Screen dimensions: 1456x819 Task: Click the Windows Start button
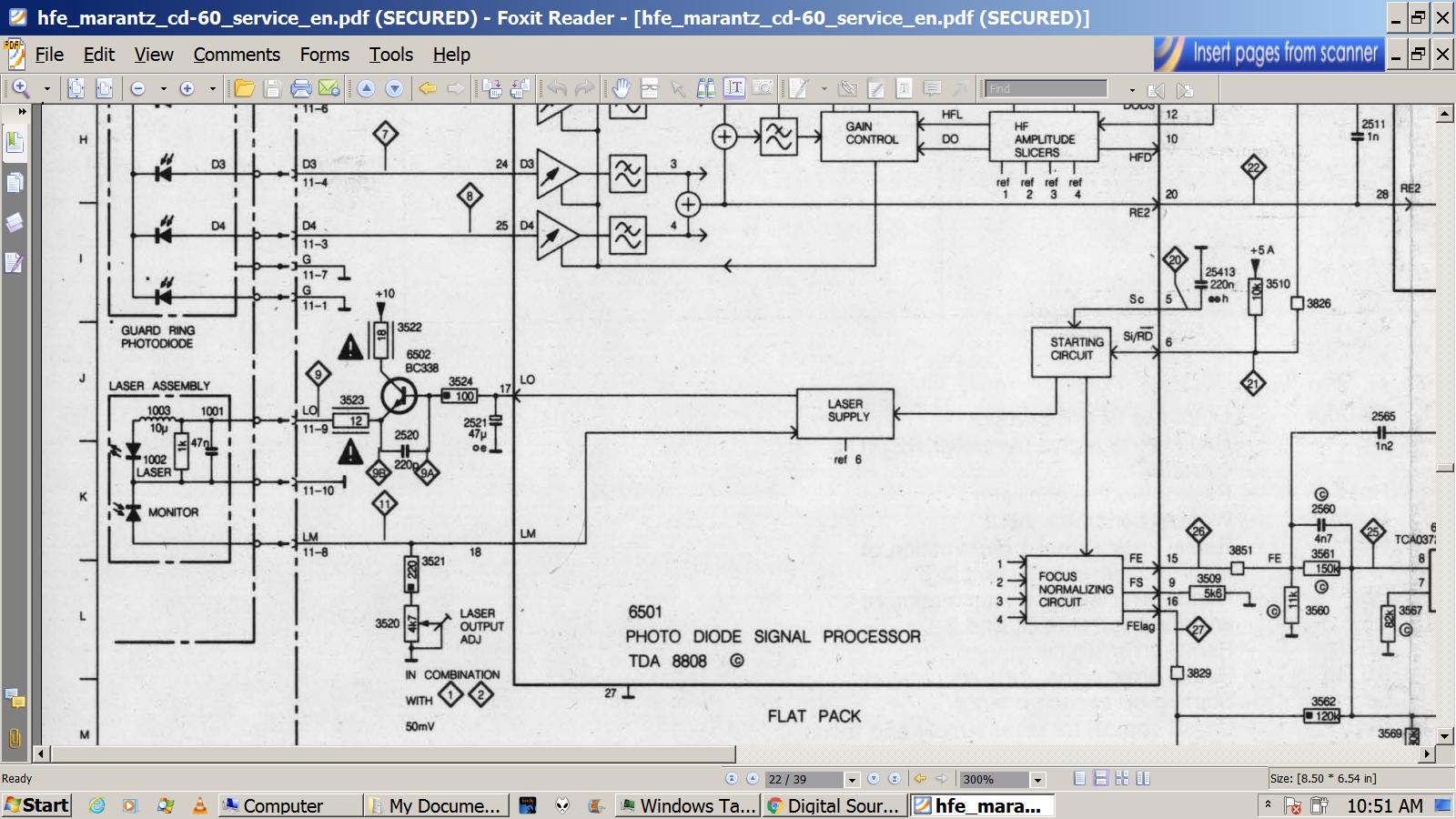(x=36, y=805)
